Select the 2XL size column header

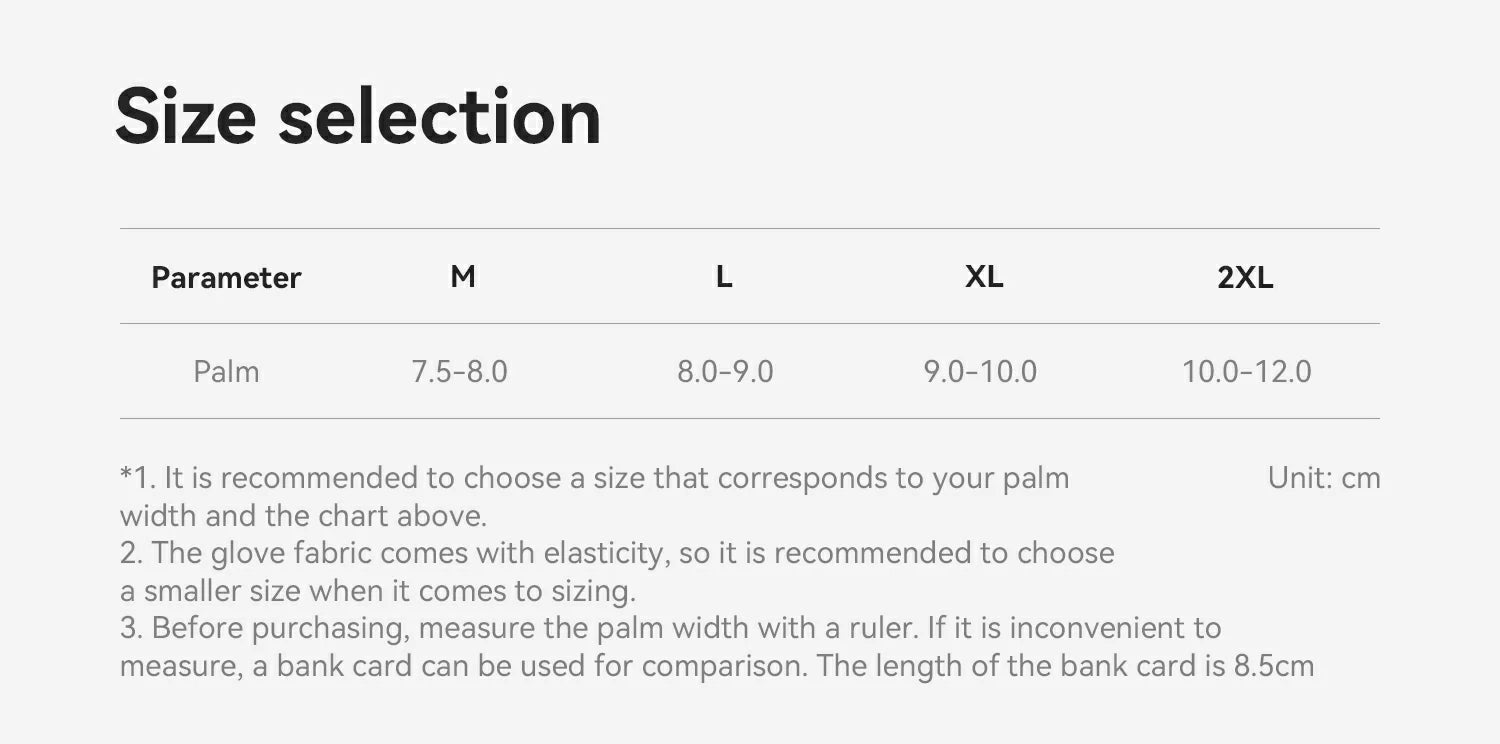(x=1245, y=277)
